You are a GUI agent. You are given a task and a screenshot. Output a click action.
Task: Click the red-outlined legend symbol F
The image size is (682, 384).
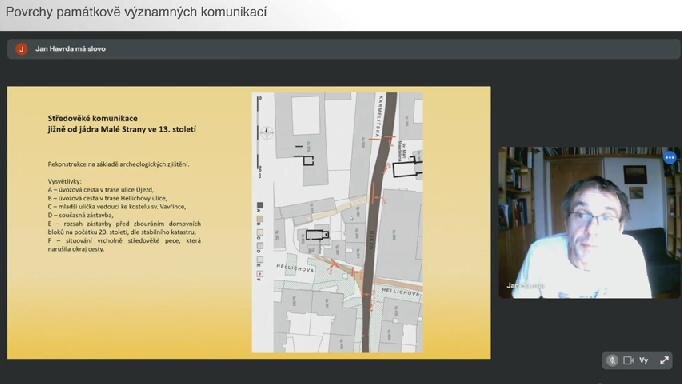(260, 274)
